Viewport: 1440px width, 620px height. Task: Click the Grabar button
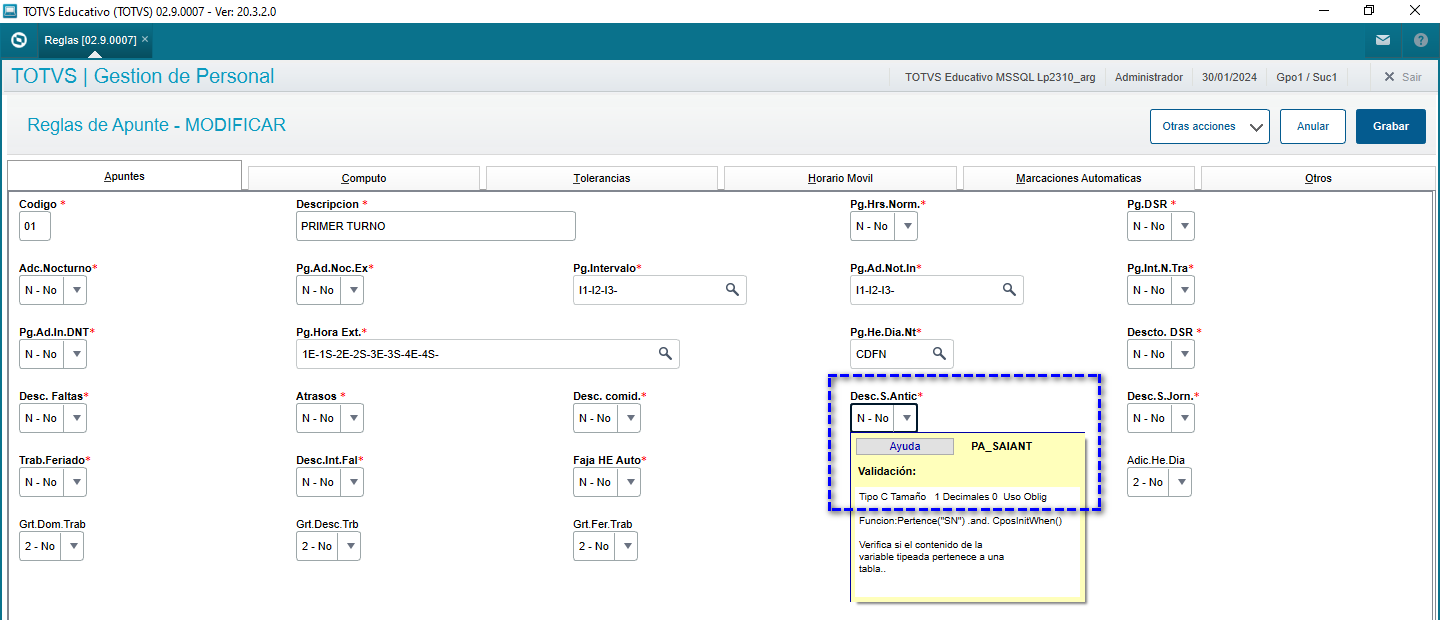tap(1391, 127)
